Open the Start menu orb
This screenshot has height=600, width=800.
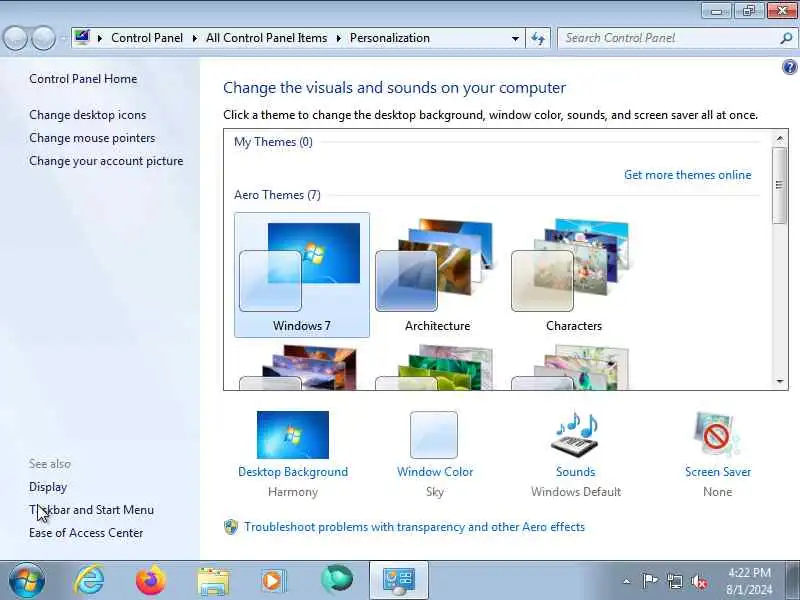pyautogui.click(x=27, y=580)
